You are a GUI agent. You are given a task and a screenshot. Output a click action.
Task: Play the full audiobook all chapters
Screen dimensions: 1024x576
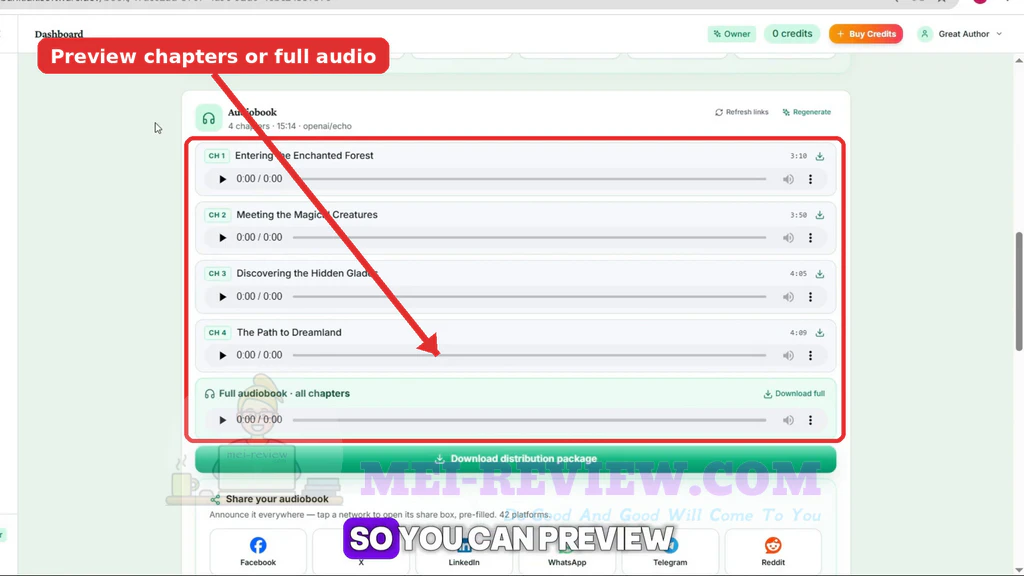tap(222, 420)
